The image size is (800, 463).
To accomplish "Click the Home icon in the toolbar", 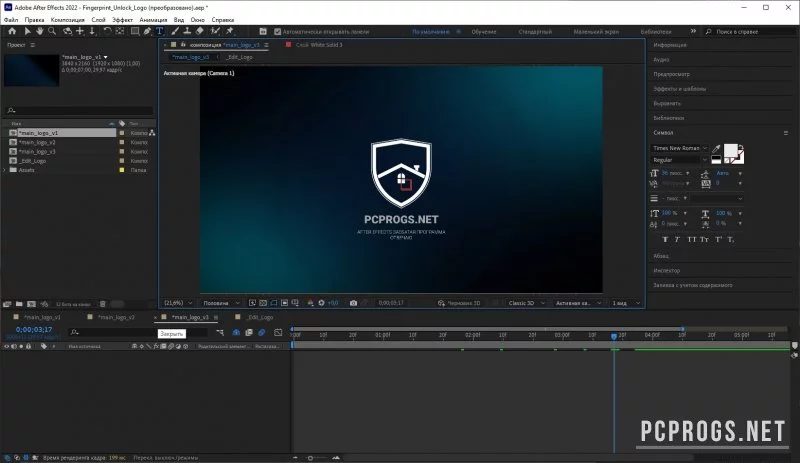I will (12, 31).
